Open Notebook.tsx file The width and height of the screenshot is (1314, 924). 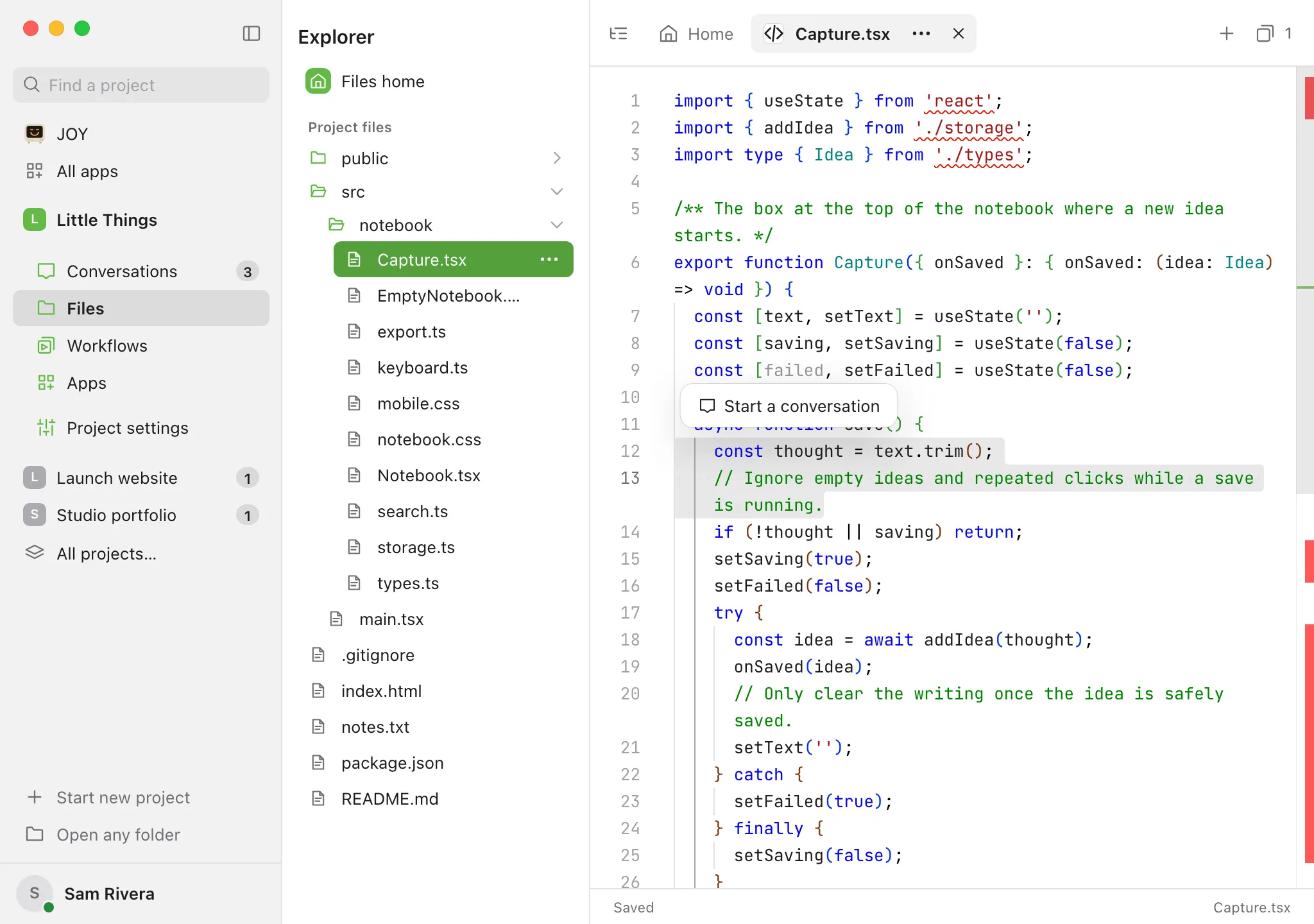[x=453, y=475]
